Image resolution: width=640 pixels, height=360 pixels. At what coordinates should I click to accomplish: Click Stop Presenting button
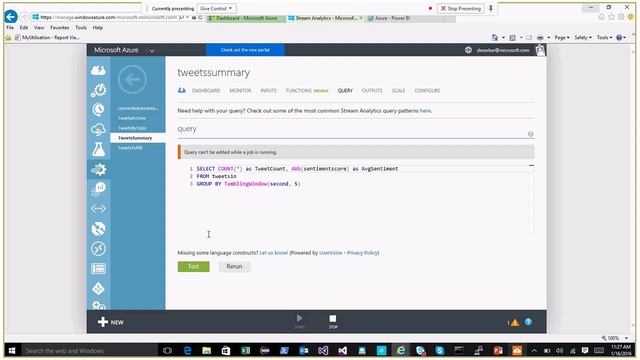460,8
